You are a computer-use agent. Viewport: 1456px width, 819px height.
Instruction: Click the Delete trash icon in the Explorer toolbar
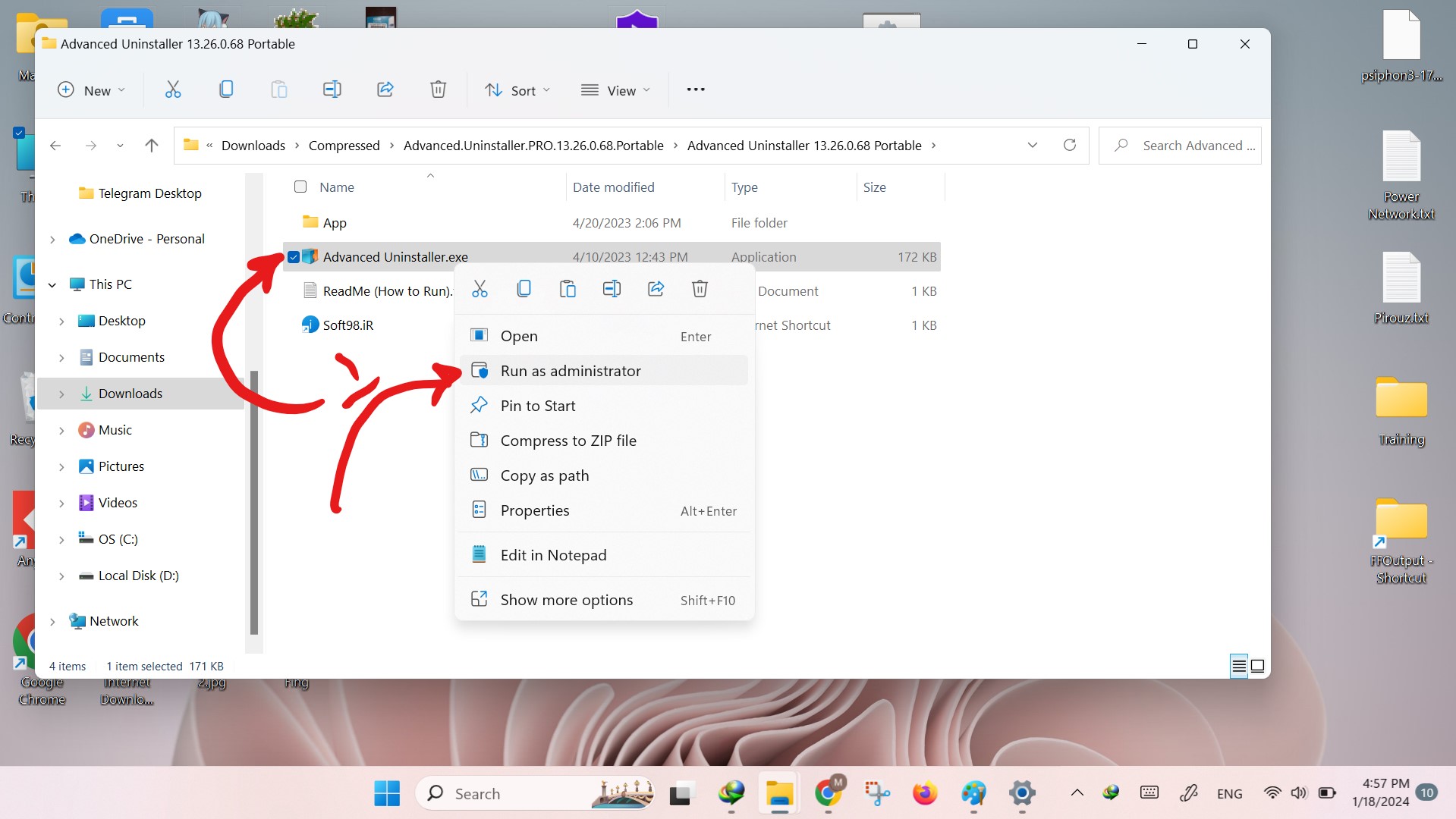tap(439, 90)
